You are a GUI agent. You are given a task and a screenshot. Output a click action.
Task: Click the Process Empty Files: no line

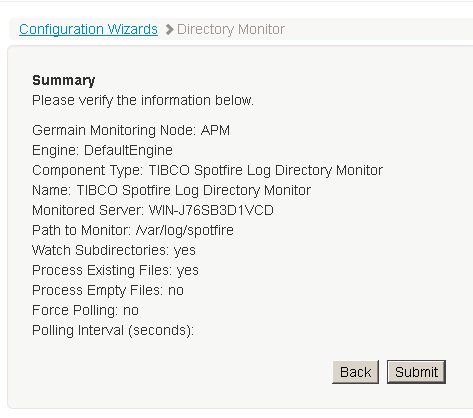pyautogui.click(x=108, y=290)
